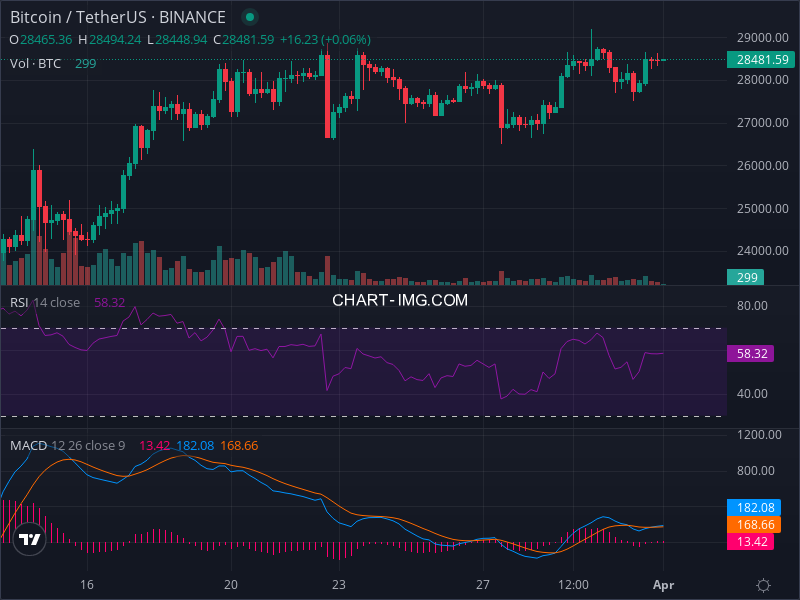Image resolution: width=800 pixels, height=600 pixels.
Task: Click the purple RSI tag 58.32 on axis
Action: pos(751,354)
